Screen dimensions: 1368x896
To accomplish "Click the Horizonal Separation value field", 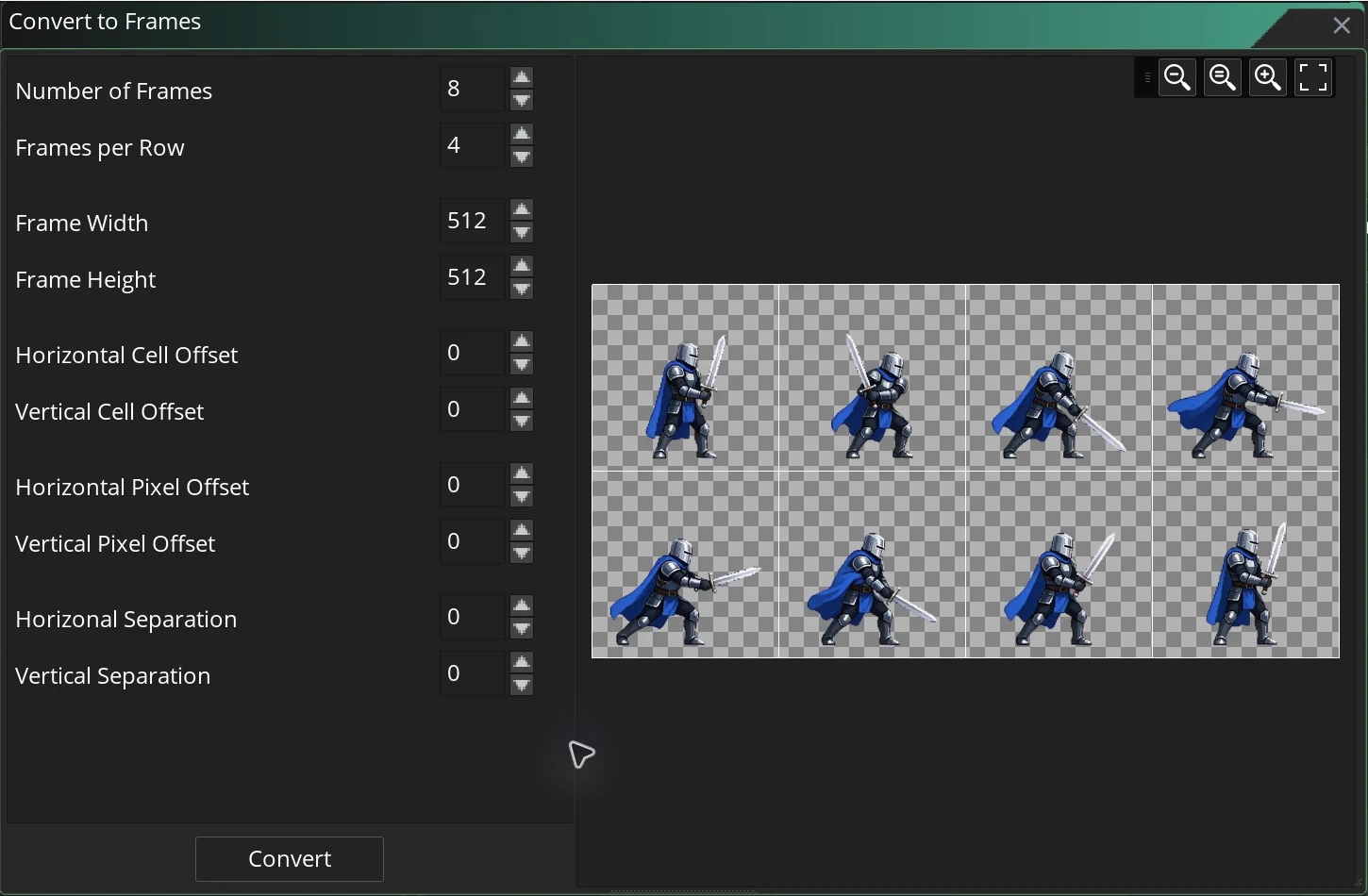I will 474,617.
